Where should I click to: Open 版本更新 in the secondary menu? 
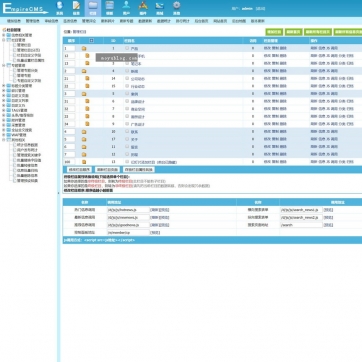click(258, 21)
